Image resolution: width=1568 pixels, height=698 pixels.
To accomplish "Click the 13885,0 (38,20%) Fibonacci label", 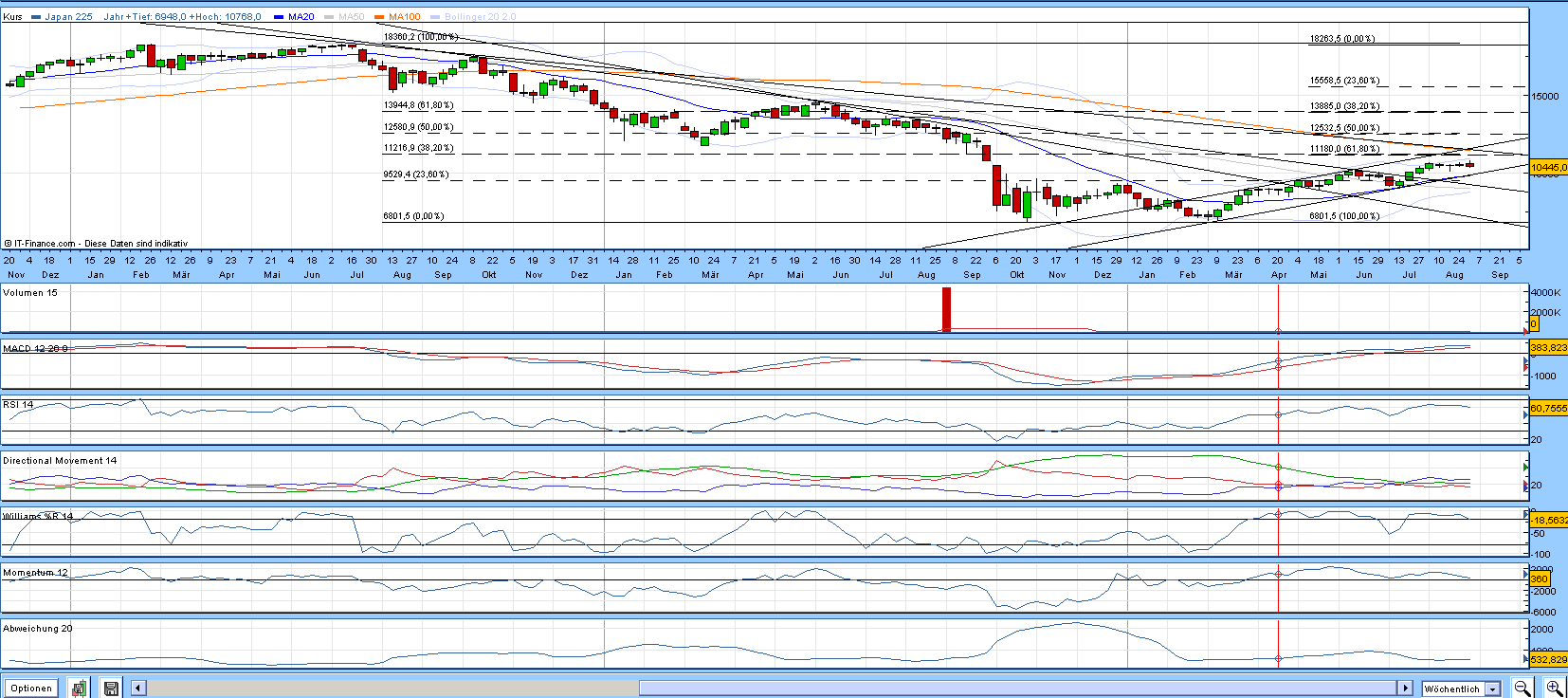I will (x=1344, y=107).
